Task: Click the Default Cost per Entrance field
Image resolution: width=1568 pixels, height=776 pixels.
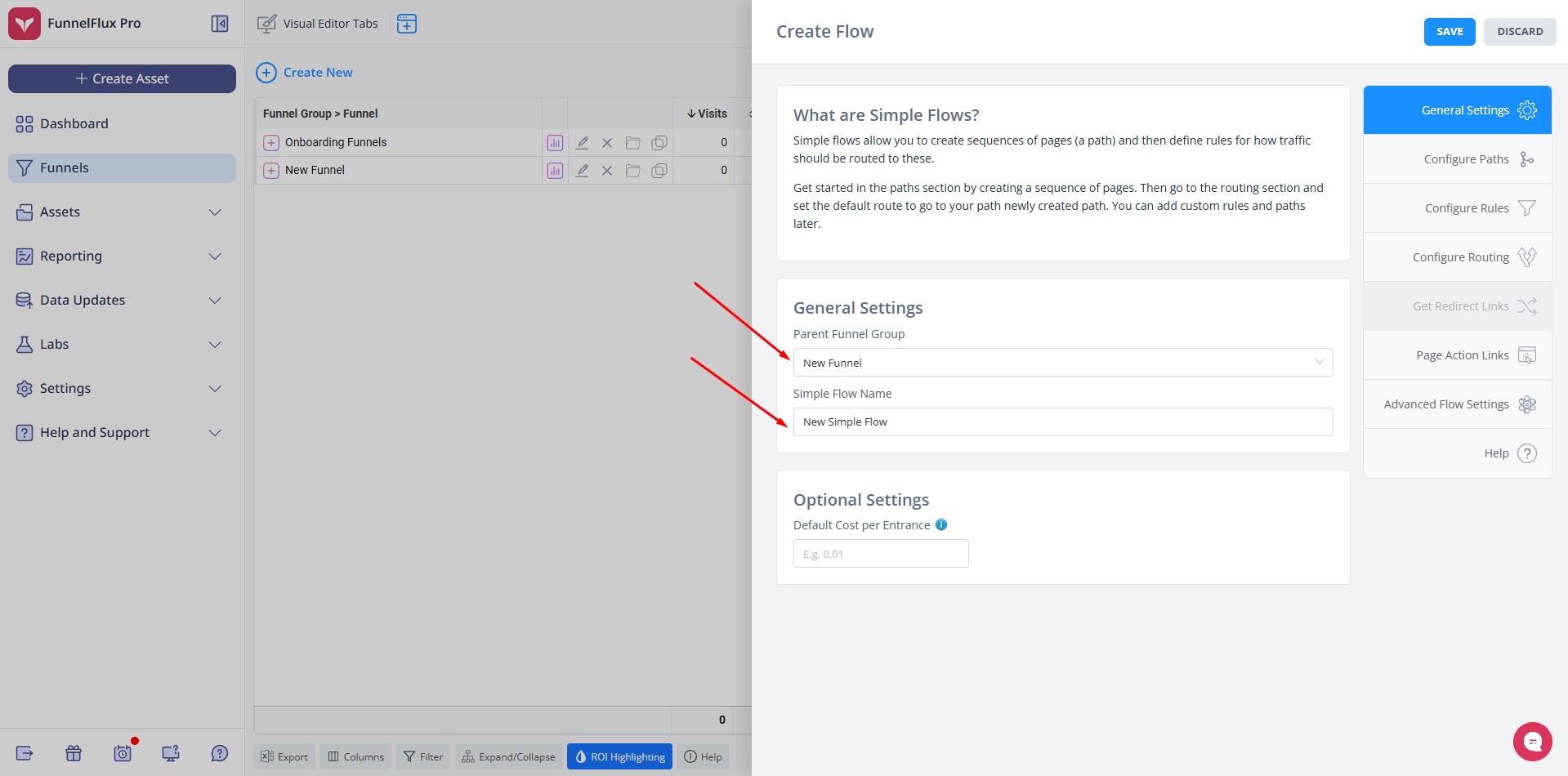Action: pos(881,554)
